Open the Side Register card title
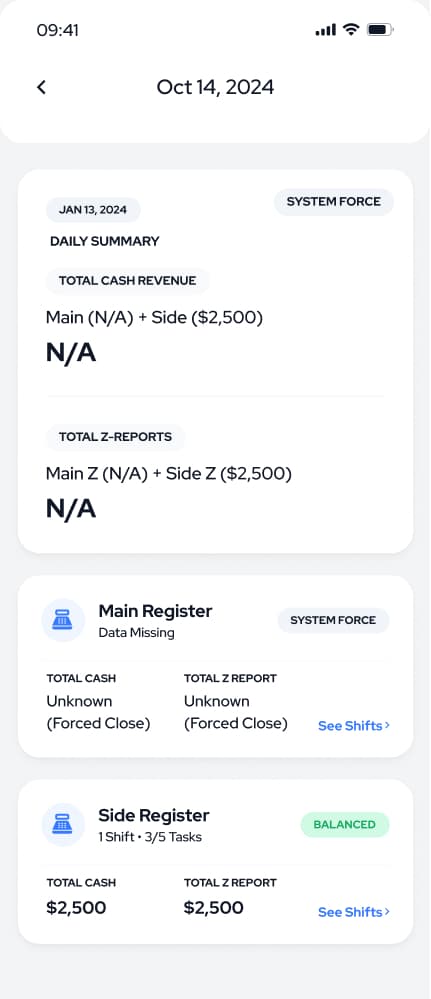The width and height of the screenshot is (431, 999). (x=154, y=816)
